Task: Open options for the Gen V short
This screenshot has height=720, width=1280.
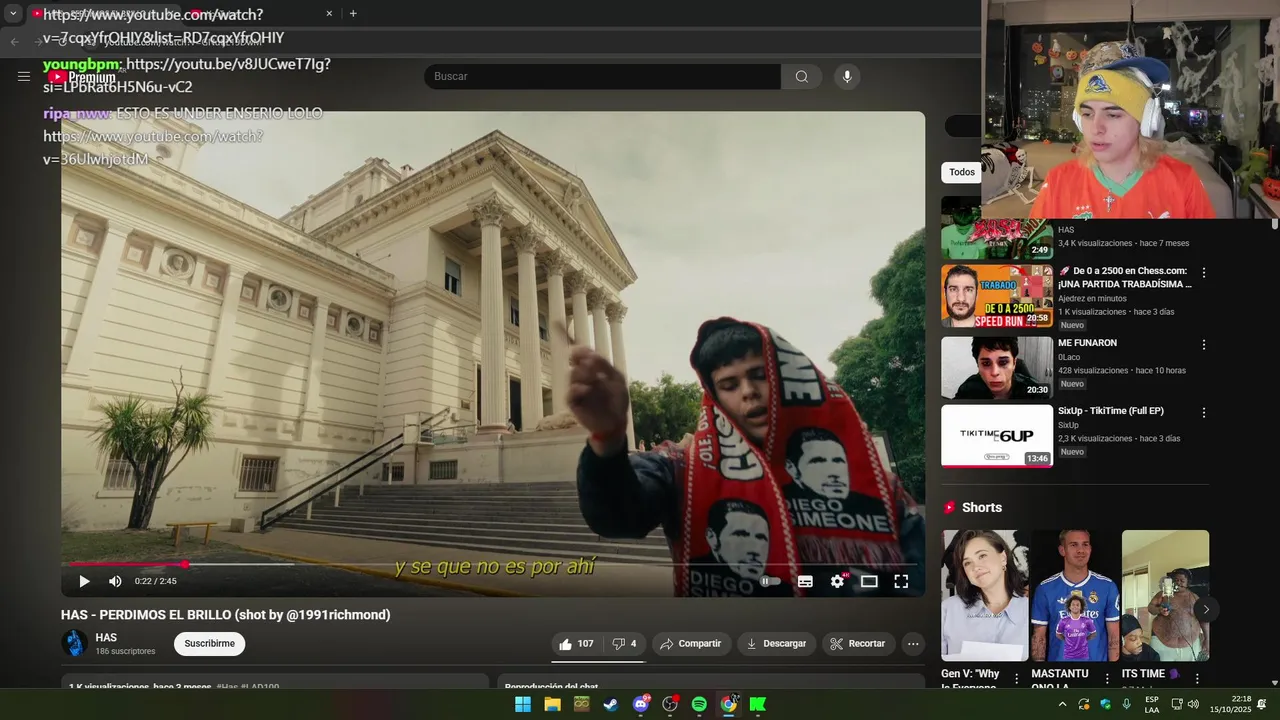Action: click(1017, 679)
